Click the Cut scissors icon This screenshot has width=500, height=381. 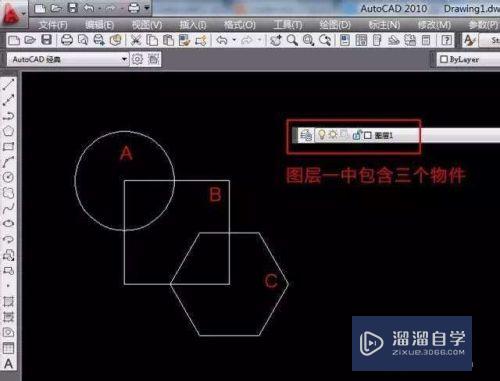click(x=136, y=40)
